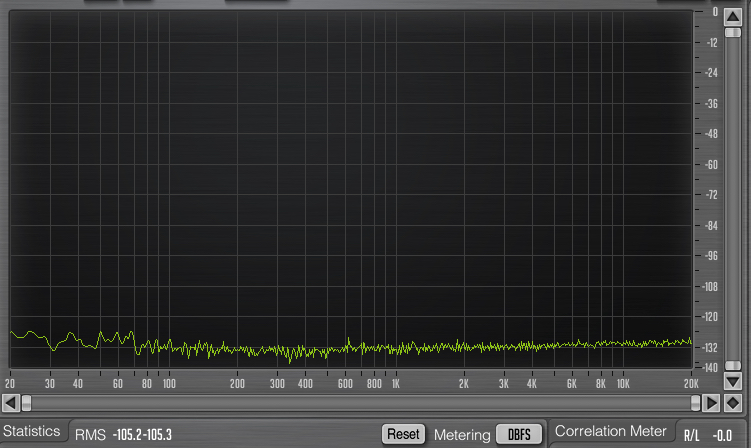751x448 pixels.
Task: Click the -12 dB scale label
Action: click(x=712, y=43)
